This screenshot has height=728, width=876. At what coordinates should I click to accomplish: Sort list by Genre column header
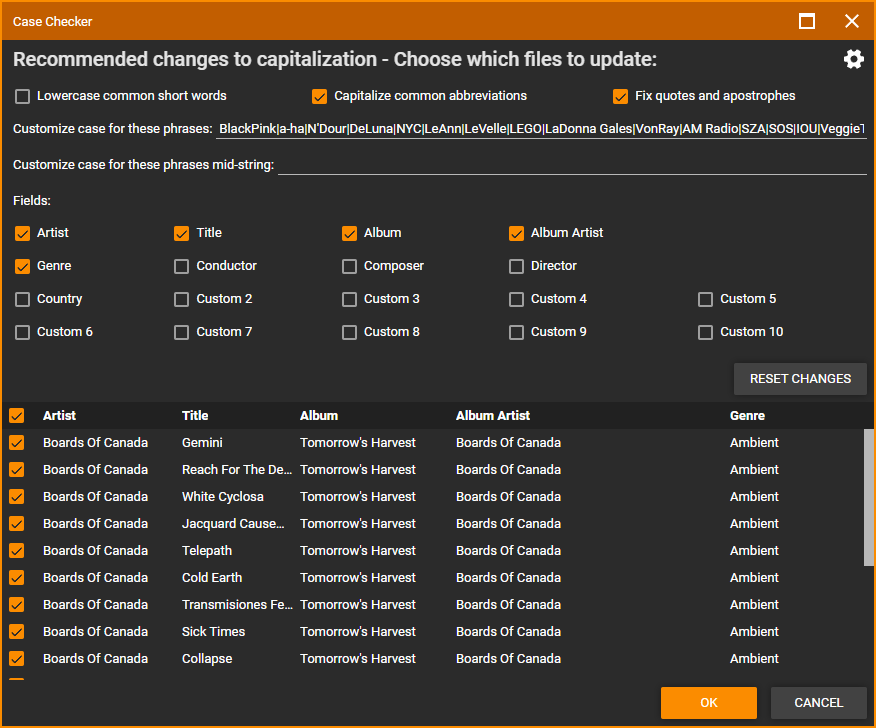click(x=747, y=416)
